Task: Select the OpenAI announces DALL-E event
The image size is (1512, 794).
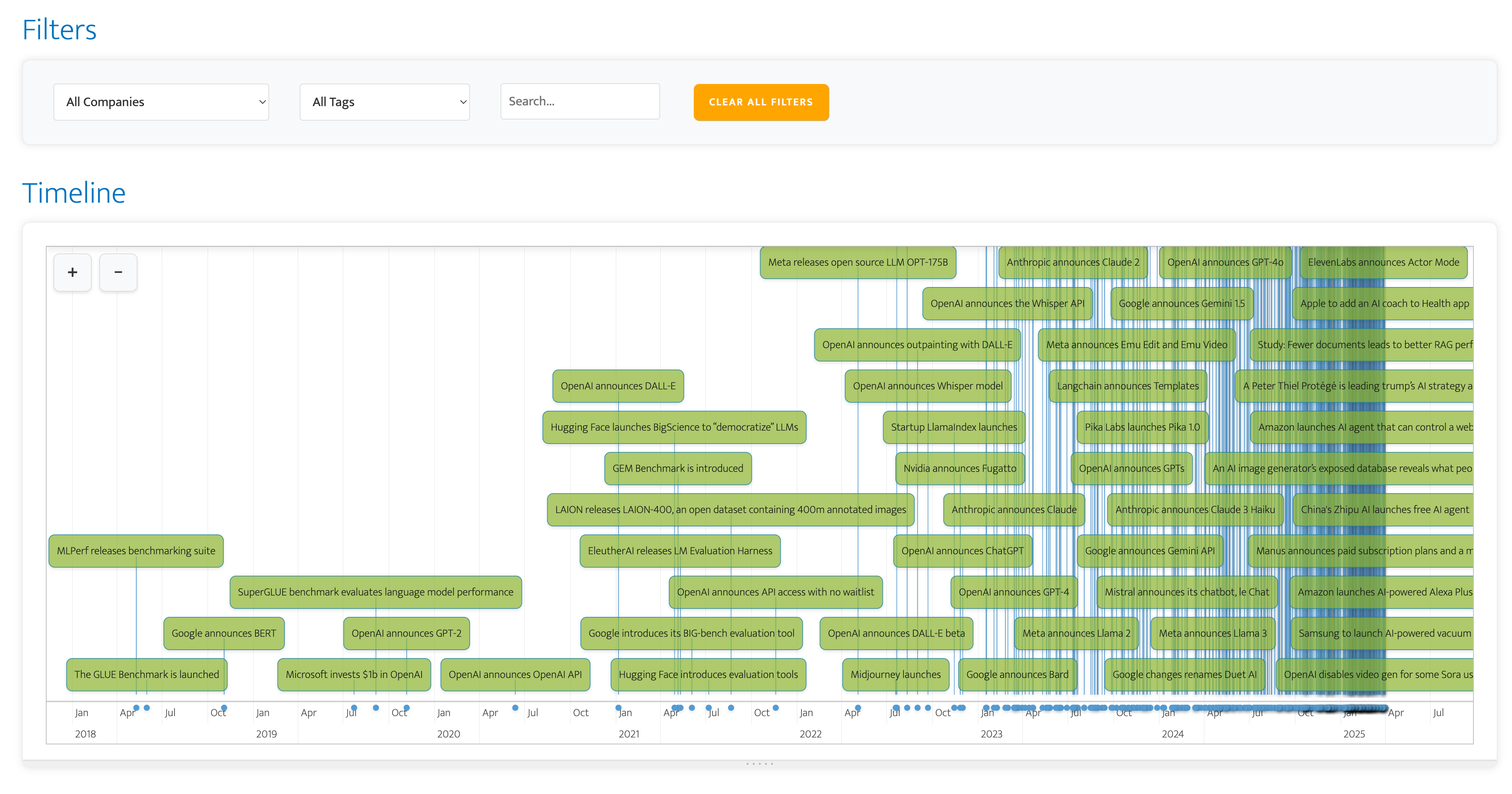Action: click(x=617, y=386)
